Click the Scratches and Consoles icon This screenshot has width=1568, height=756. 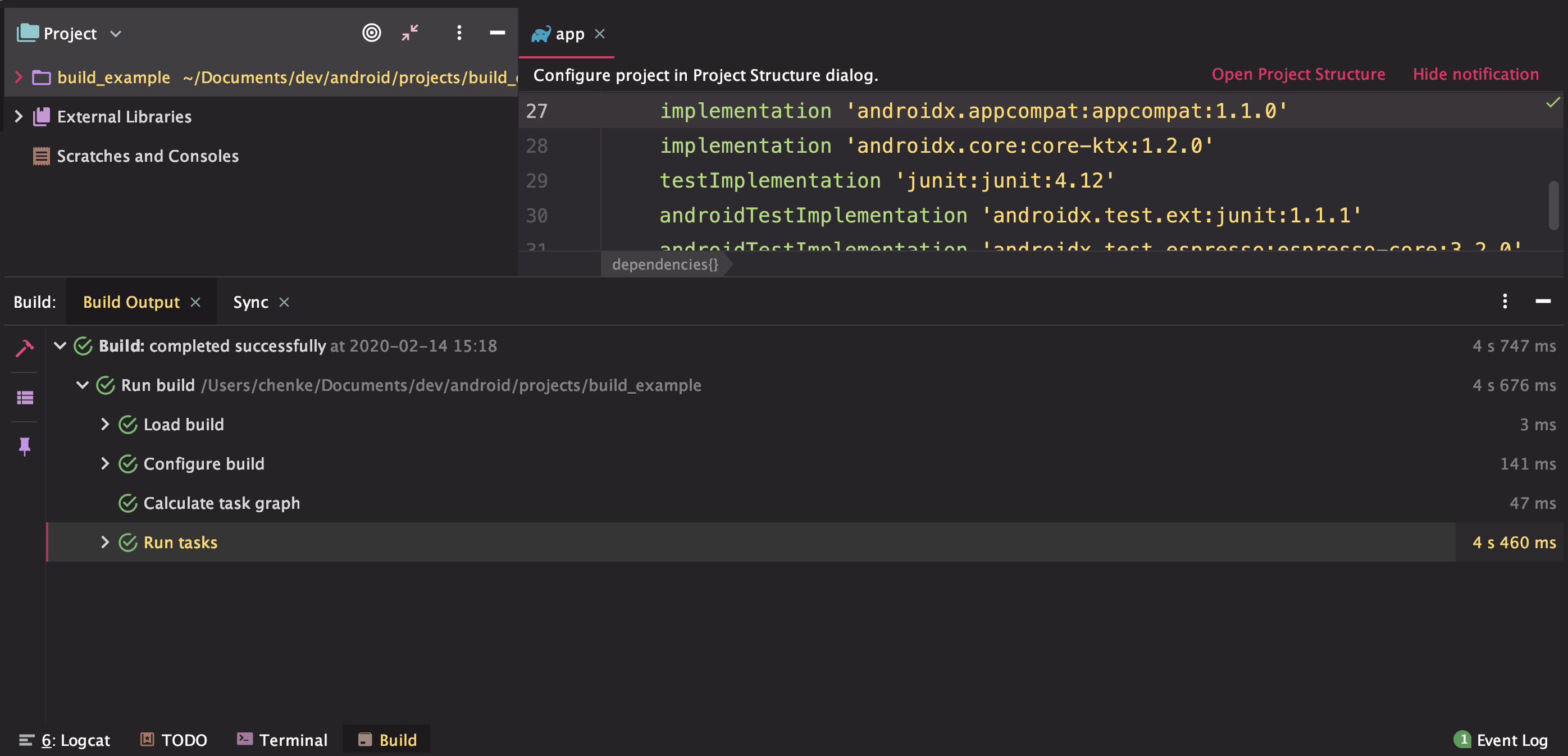[42, 156]
